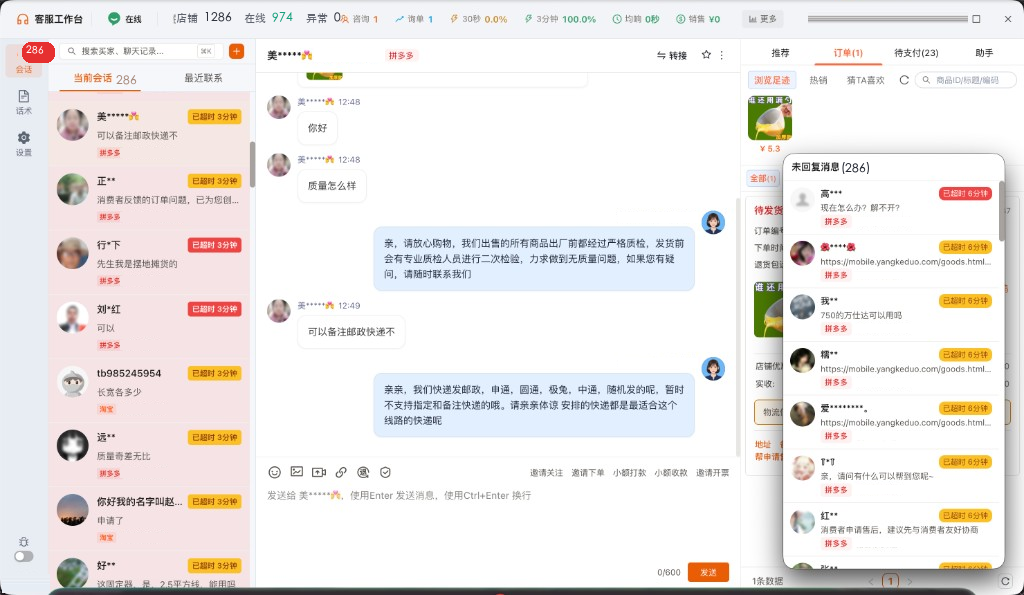Click the conversation list scrollbar
The width and height of the screenshot is (1024, 595).
pos(252,163)
